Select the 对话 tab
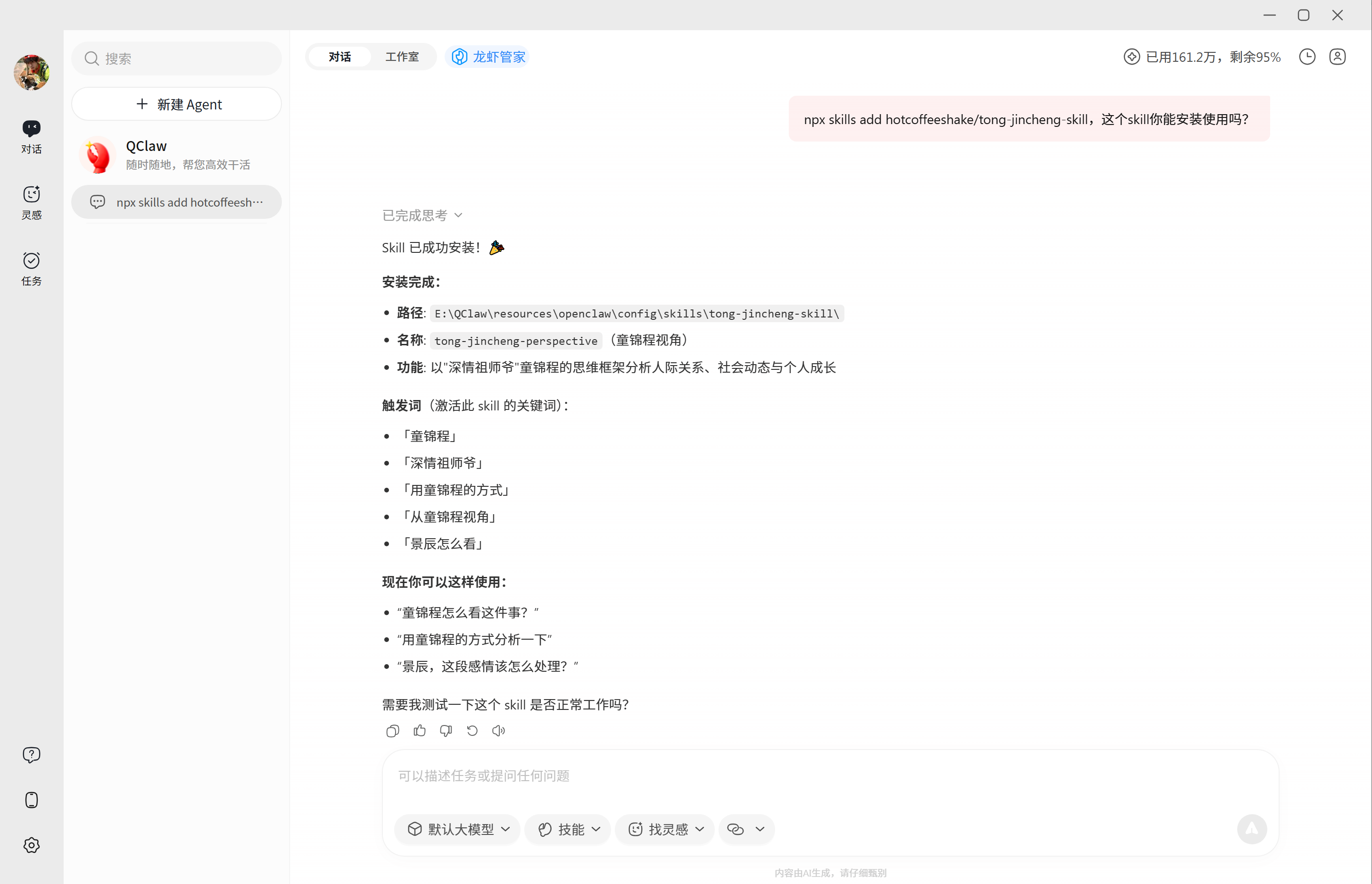This screenshot has height=884, width=1372. click(x=339, y=57)
